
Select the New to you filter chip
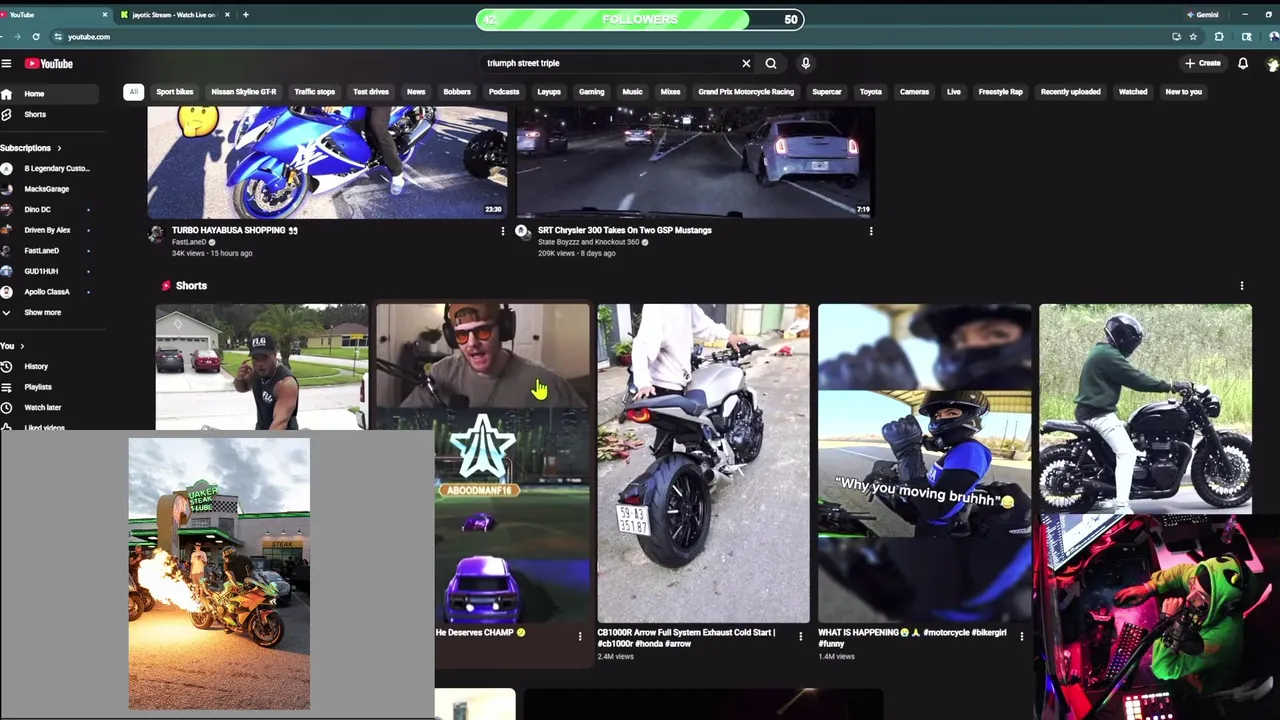1183,91
